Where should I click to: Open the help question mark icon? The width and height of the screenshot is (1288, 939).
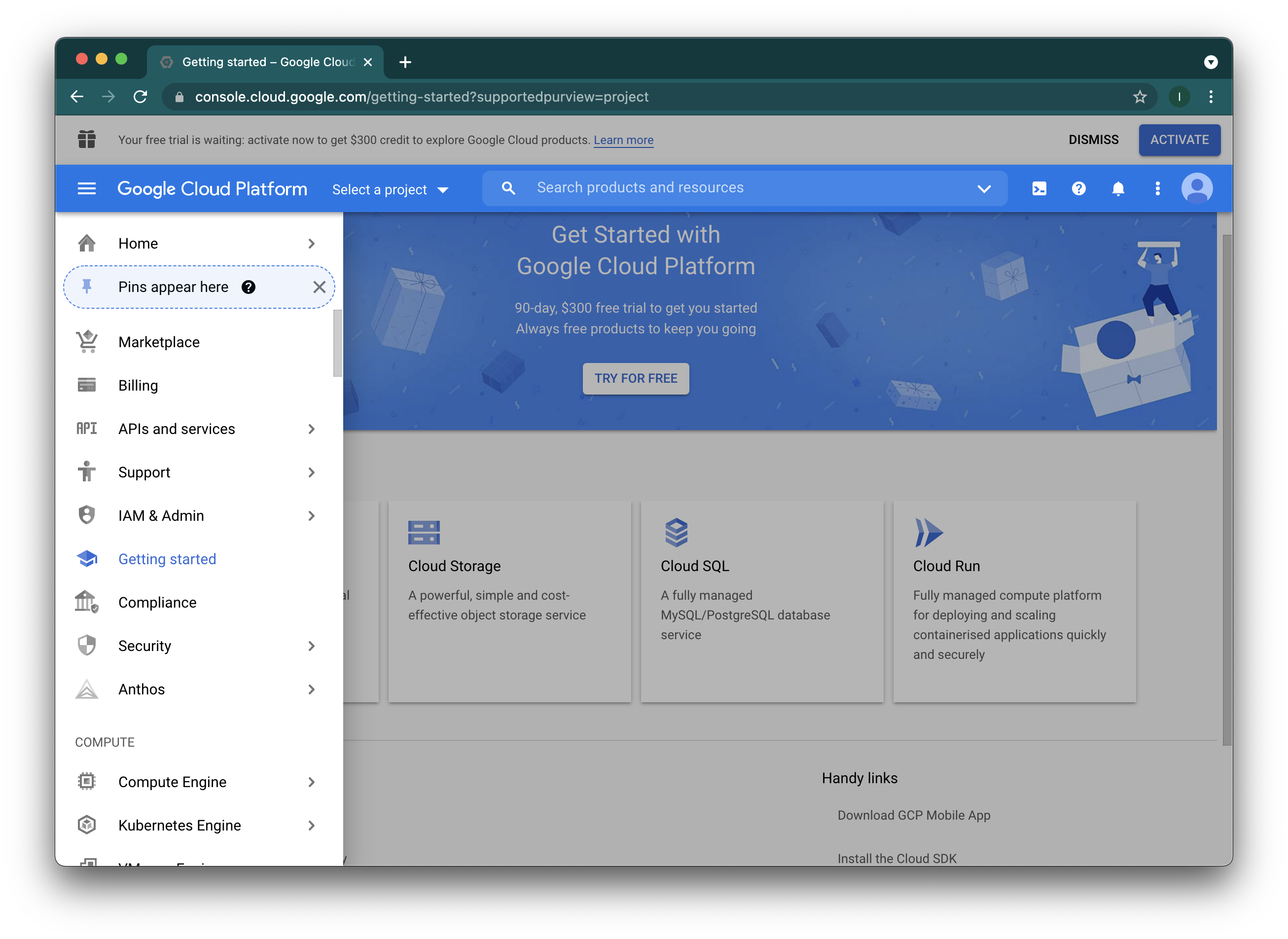(x=1078, y=188)
